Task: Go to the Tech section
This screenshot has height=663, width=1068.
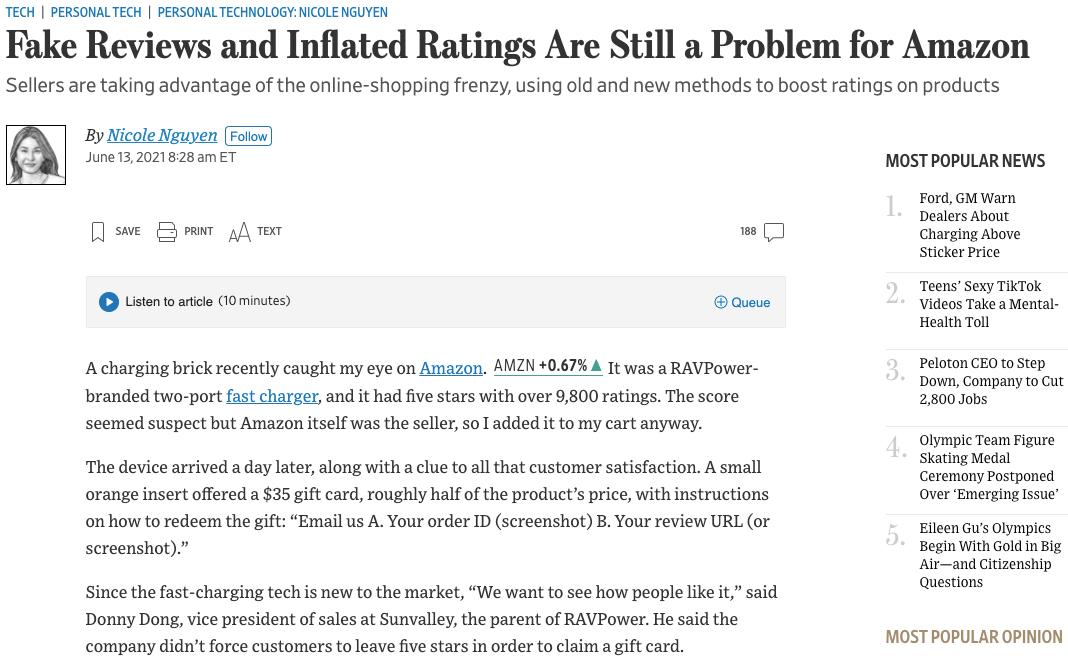Action: pos(20,12)
